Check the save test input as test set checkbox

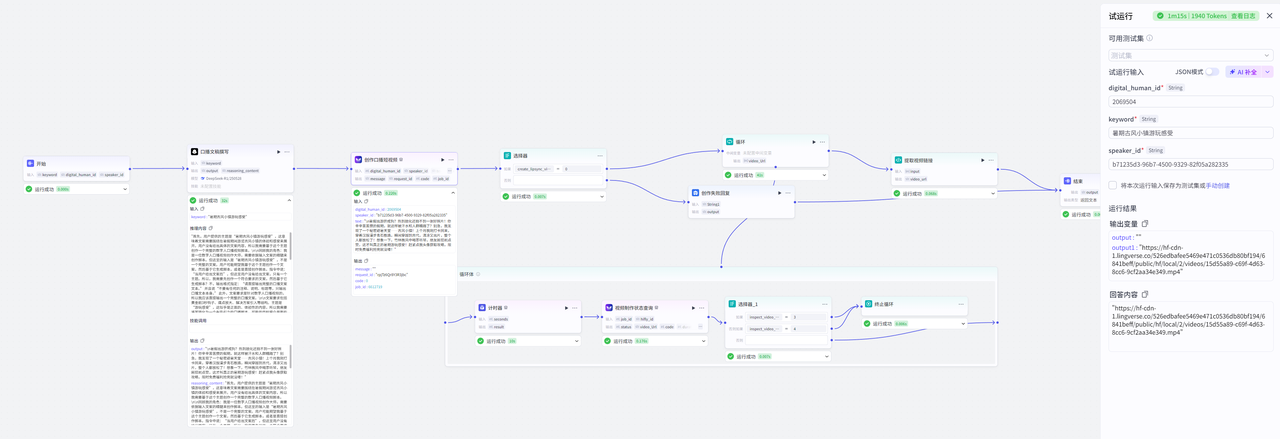1113,185
